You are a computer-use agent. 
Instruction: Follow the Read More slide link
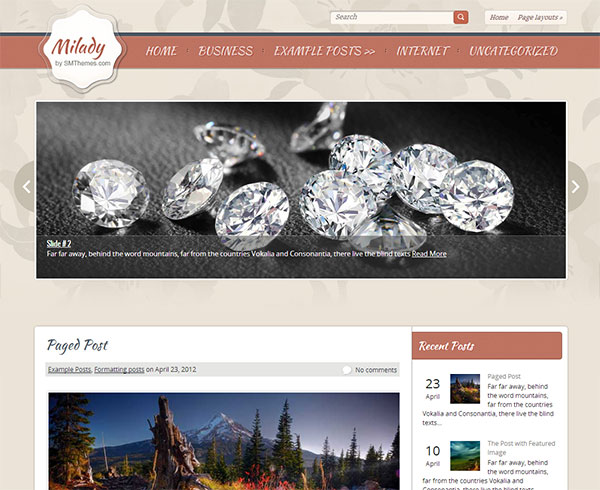coord(429,254)
